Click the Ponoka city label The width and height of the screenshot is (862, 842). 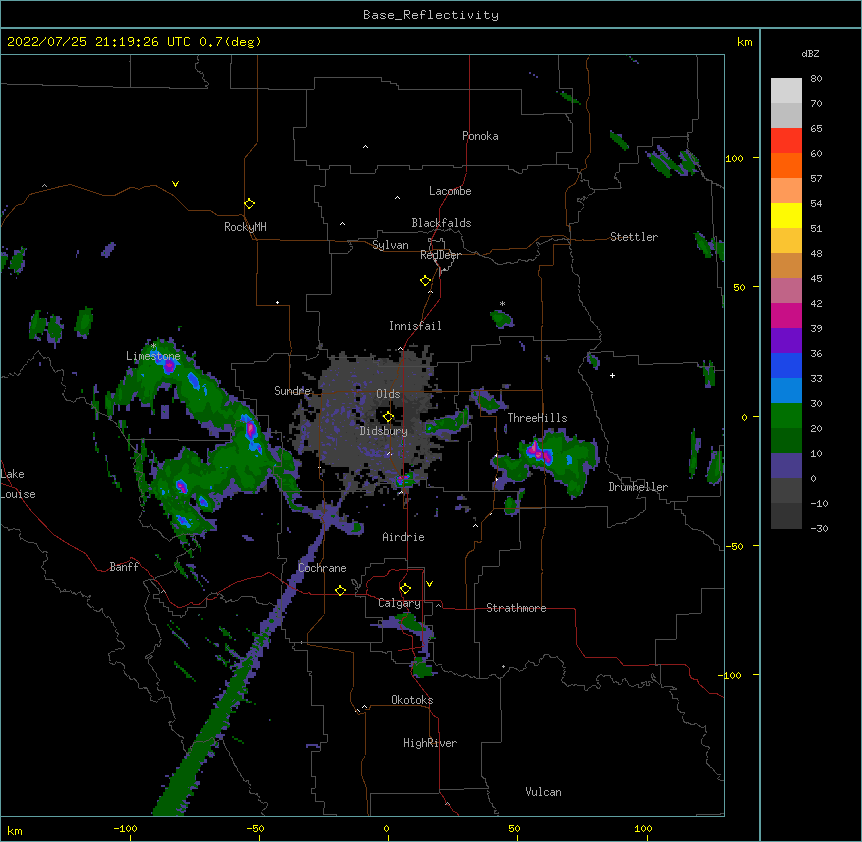(480, 136)
